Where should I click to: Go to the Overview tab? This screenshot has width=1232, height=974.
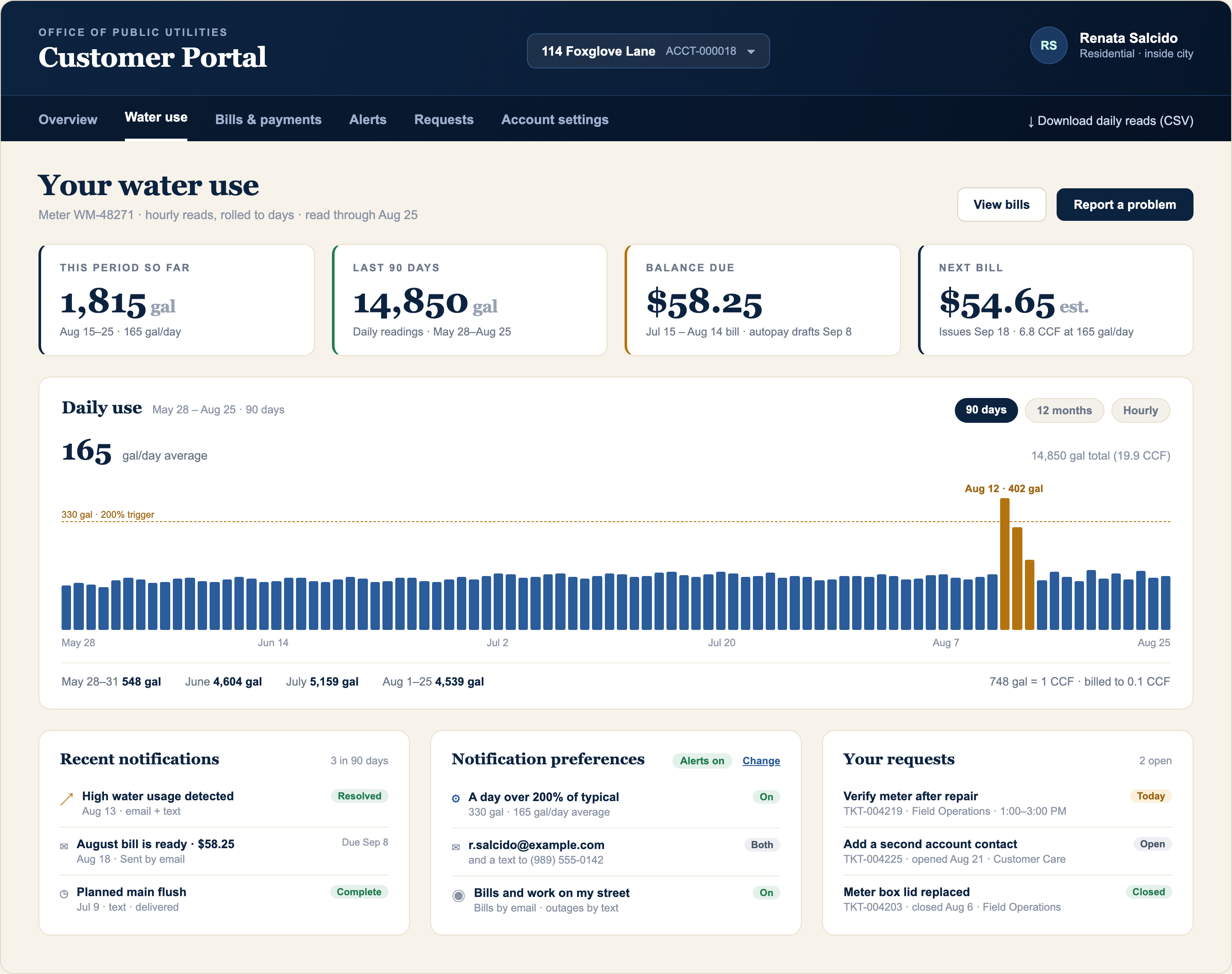click(68, 120)
